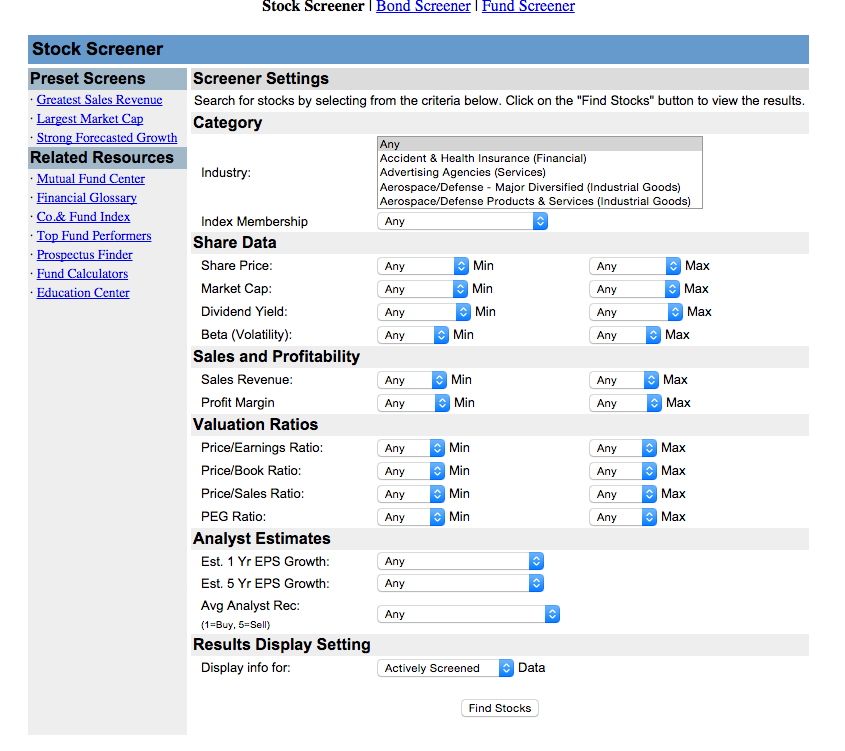
Task: Open the Co.& Fund Index link
Action: click(x=84, y=217)
